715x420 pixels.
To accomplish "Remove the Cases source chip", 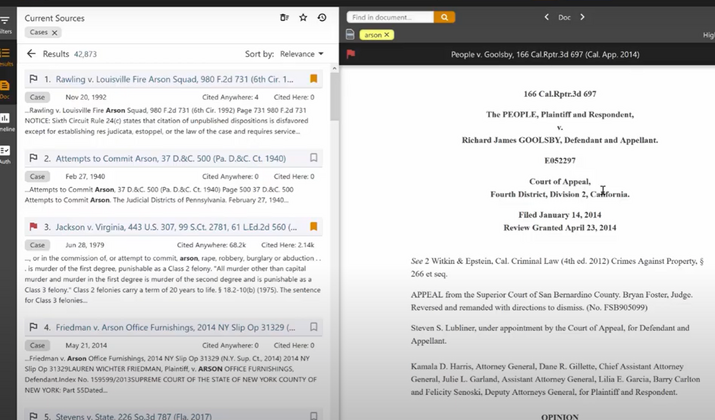I will pos(54,32).
